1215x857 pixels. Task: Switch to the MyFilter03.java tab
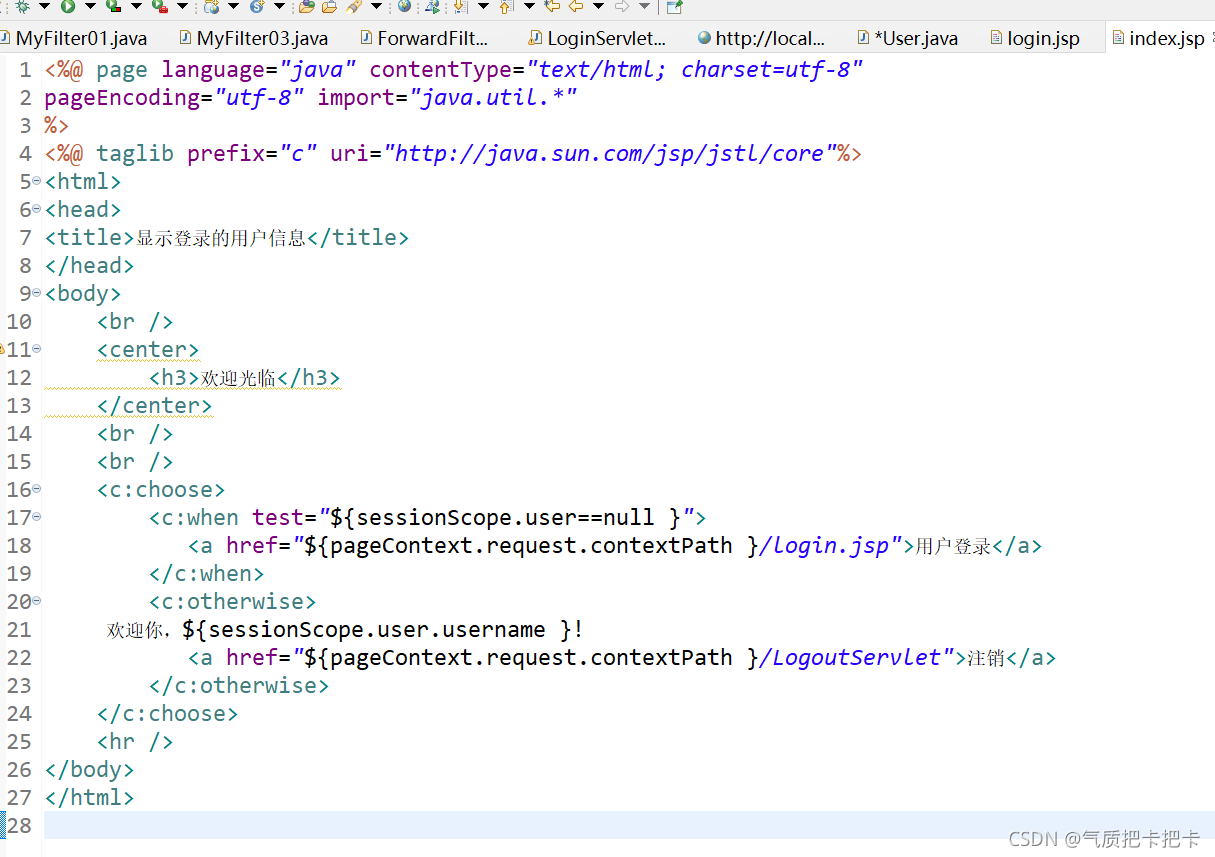[254, 38]
